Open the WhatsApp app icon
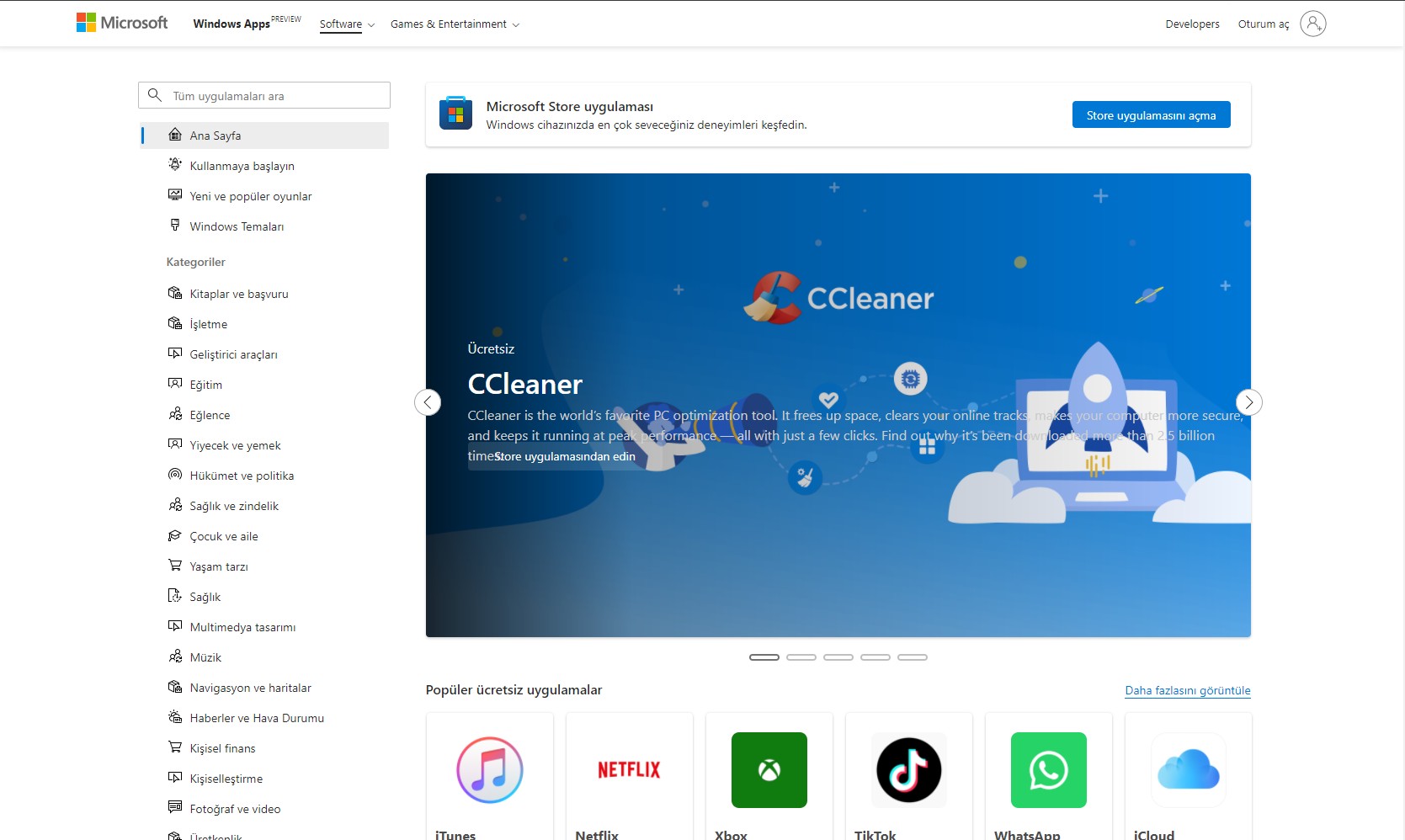 [1049, 770]
